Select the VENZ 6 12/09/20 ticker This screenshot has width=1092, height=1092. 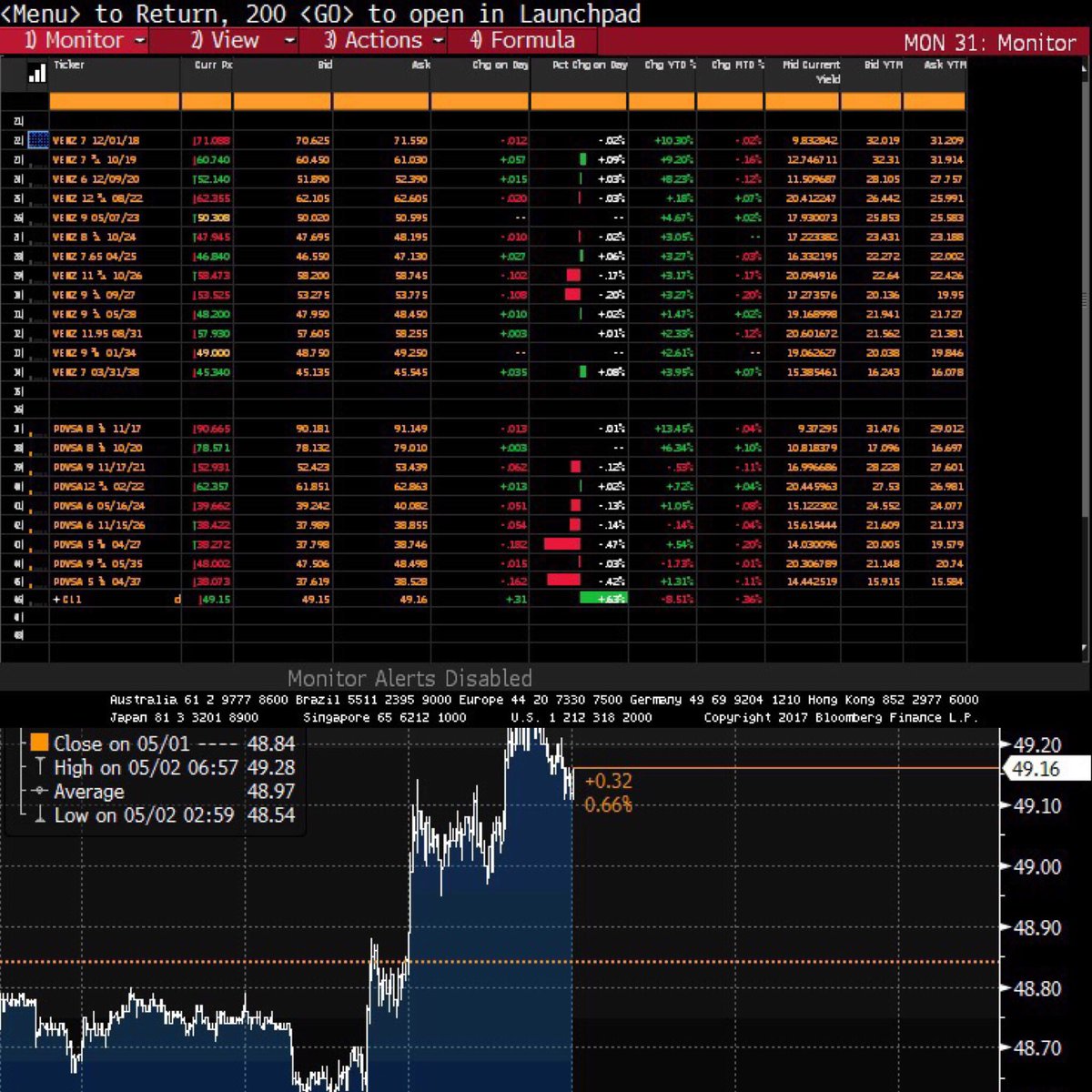tap(96, 179)
